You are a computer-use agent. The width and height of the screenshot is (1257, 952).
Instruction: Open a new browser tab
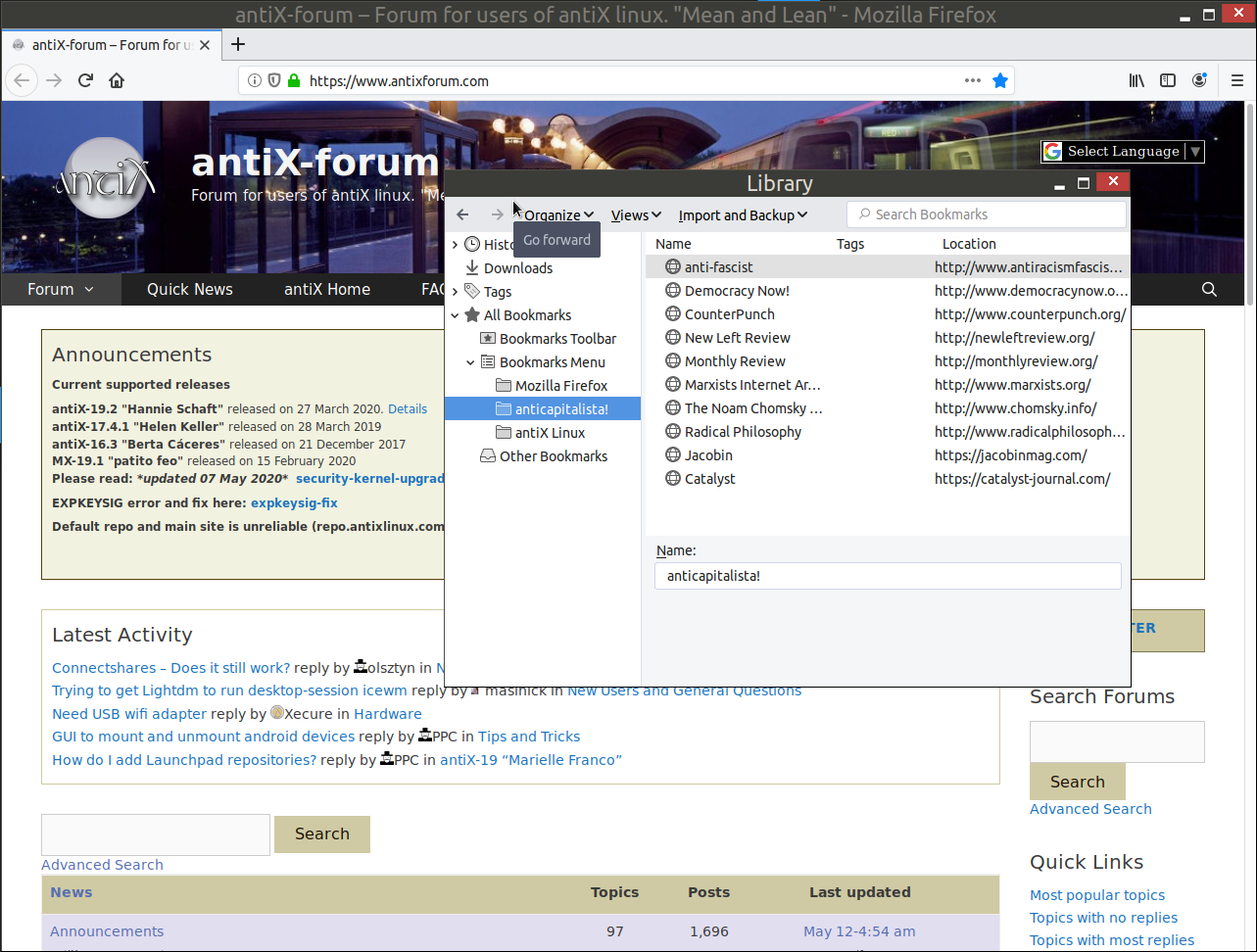[237, 44]
